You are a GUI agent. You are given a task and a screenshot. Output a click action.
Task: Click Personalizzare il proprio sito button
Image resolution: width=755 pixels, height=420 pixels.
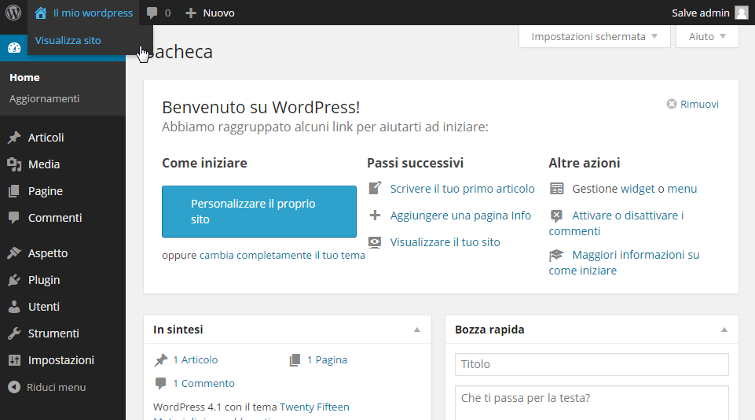[x=259, y=211]
